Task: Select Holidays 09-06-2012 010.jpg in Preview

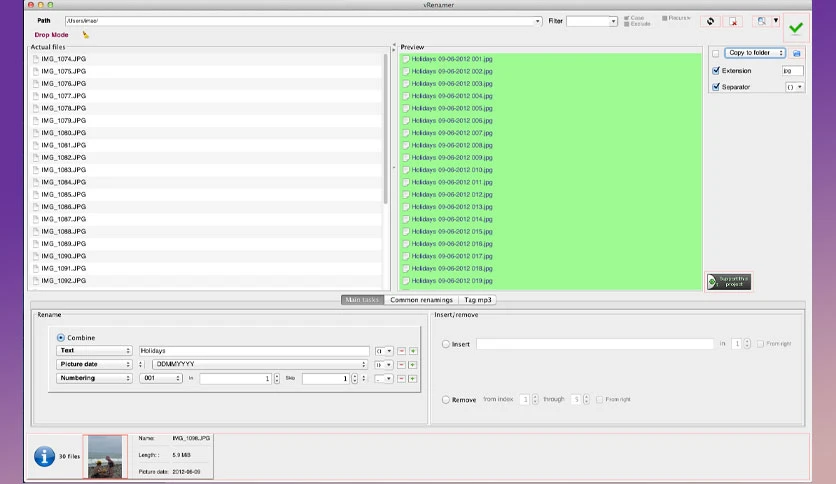Action: [x=452, y=170]
